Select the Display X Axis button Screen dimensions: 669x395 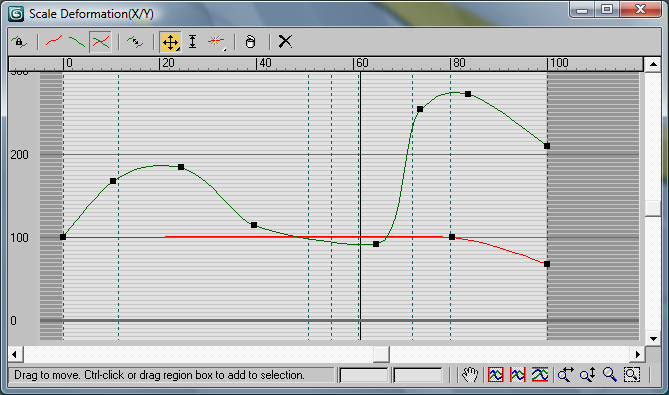point(54,42)
